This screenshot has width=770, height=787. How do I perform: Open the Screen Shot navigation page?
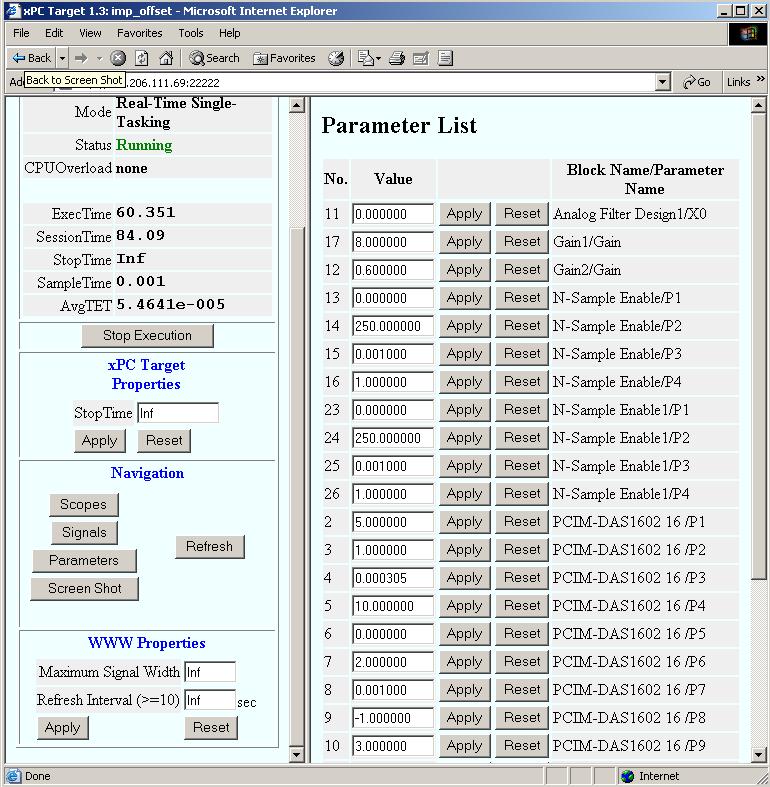[x=84, y=589]
